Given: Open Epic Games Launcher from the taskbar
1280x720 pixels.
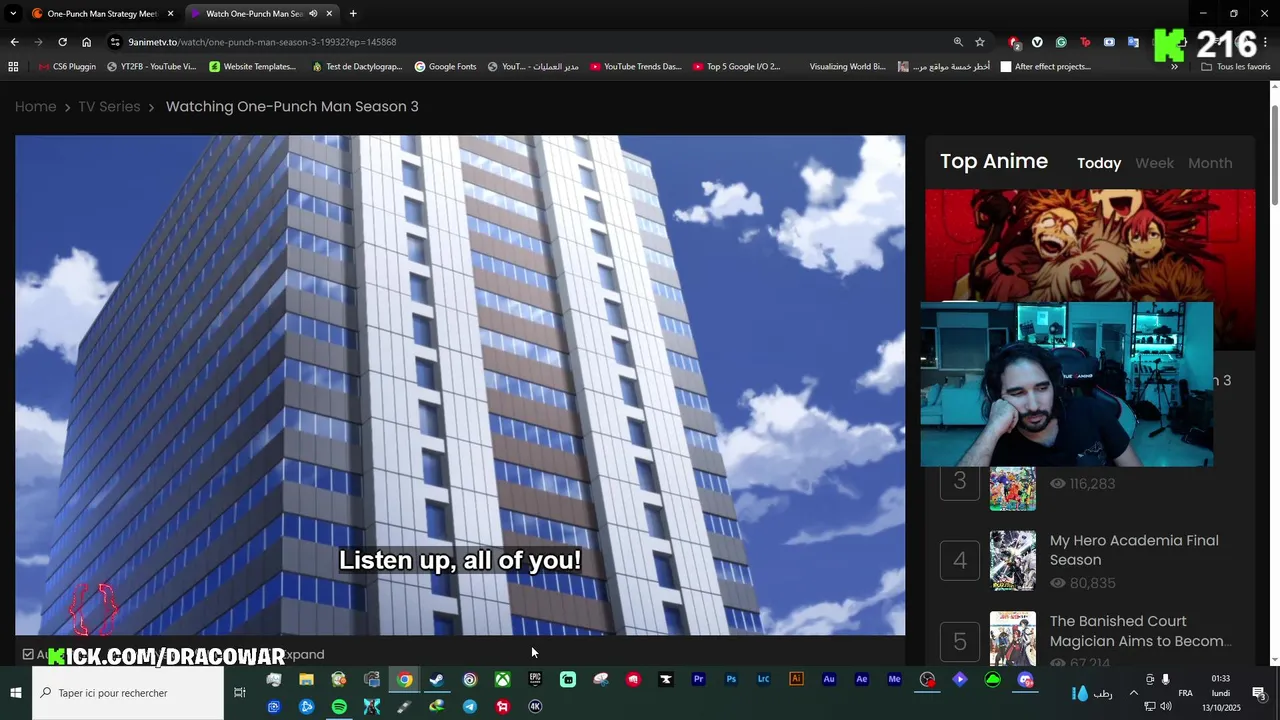Looking at the screenshot, I should click(x=535, y=680).
